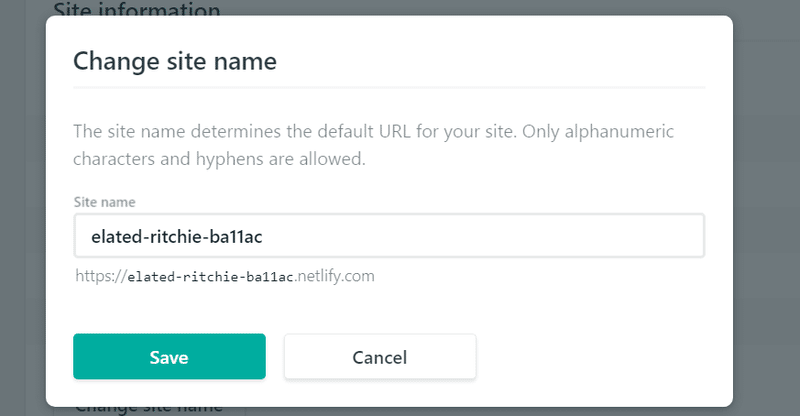800x416 pixels.
Task: Click the site name description paragraph
Action: 374,145
